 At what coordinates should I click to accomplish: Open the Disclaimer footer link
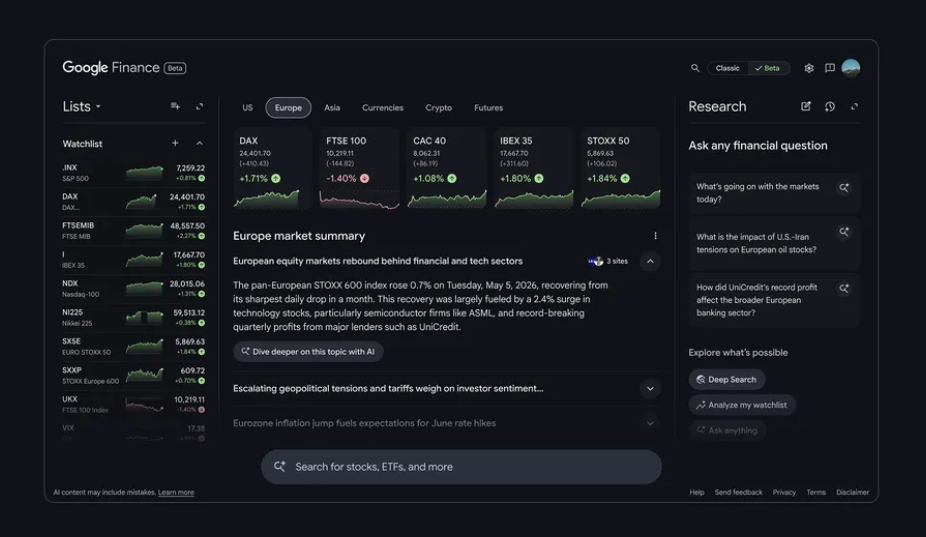click(852, 493)
